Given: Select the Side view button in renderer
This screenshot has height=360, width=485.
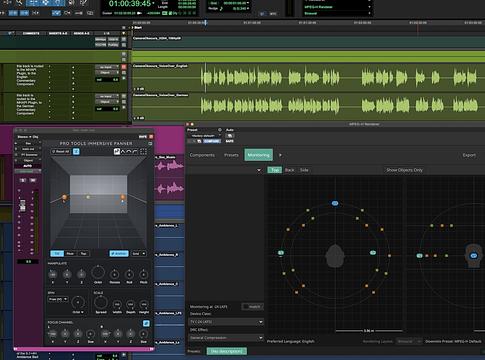Looking at the screenshot, I should click(x=304, y=170).
